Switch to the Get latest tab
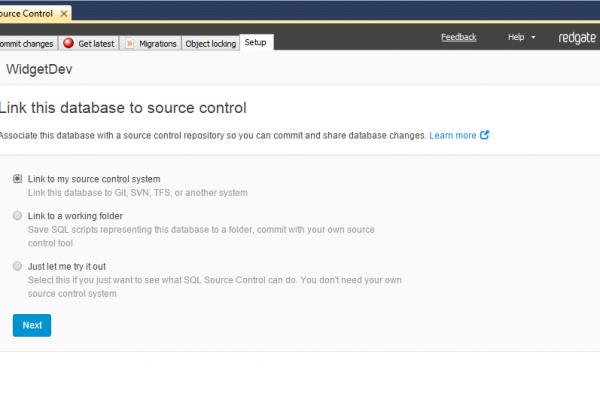The width and height of the screenshot is (600, 400). coord(90,44)
